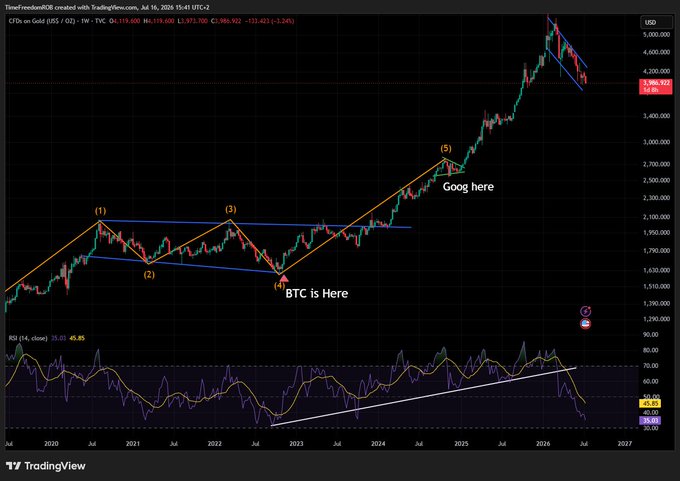The height and width of the screenshot is (481, 680).
Task: Click the 30.00 RSI scale label
Action: click(651, 428)
